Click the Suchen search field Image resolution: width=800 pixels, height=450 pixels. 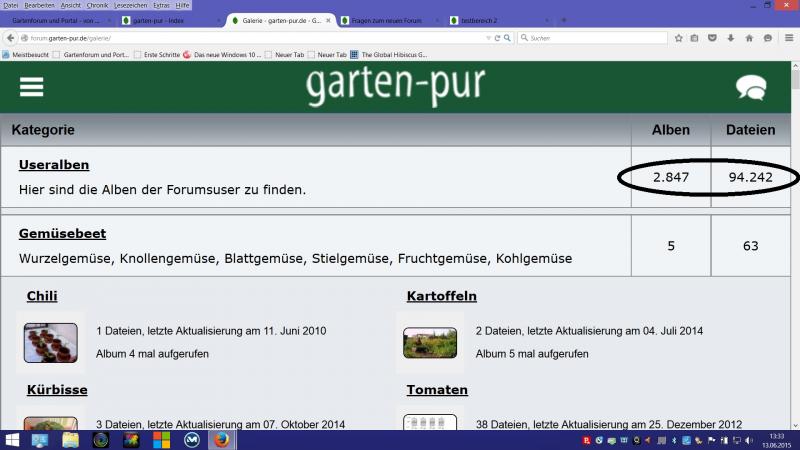pyautogui.click(x=590, y=38)
